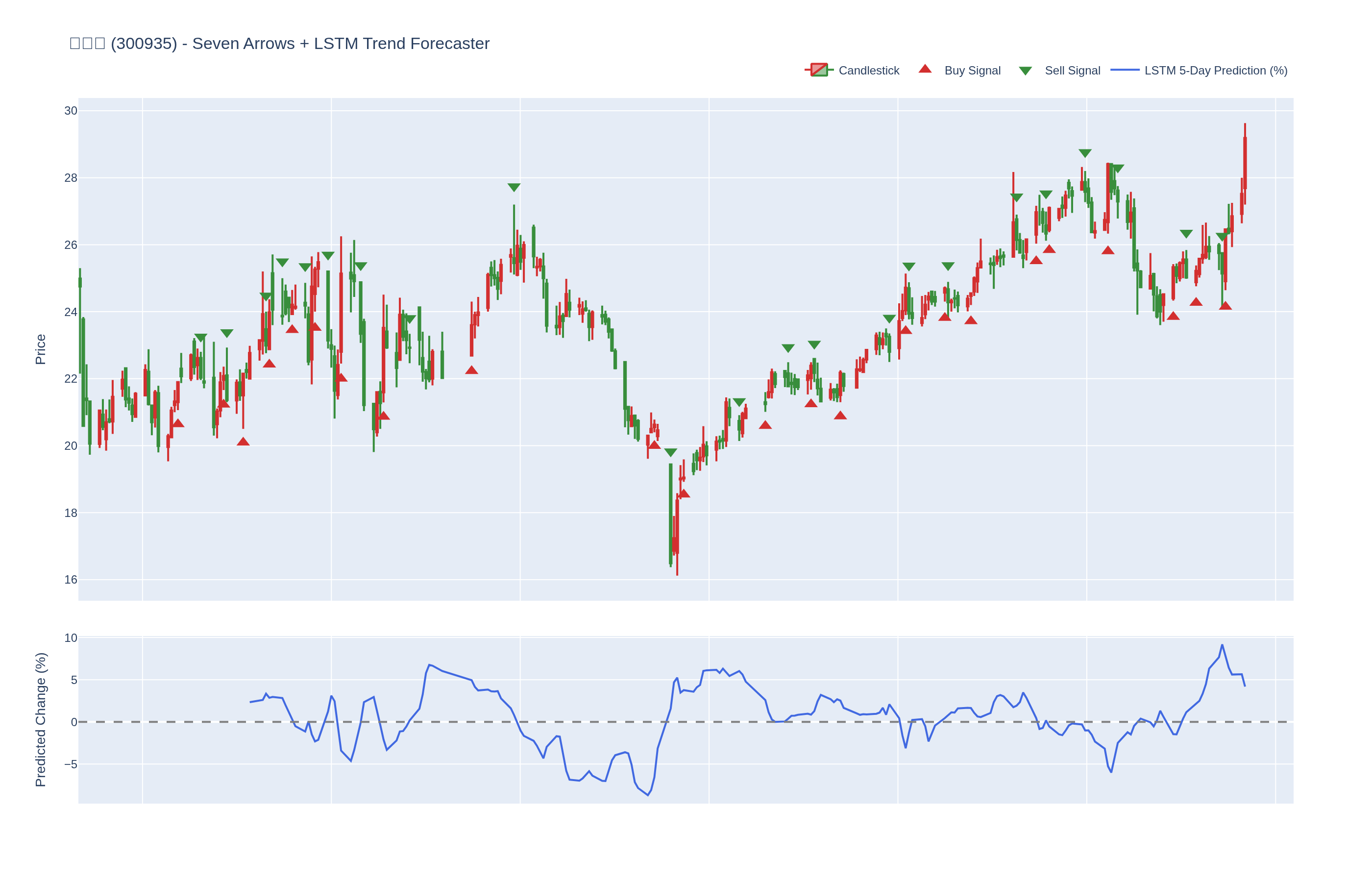This screenshot has height=882, width=1372.
Task: Click the blue LSTM legend line swatch
Action: pyautogui.click(x=1125, y=70)
